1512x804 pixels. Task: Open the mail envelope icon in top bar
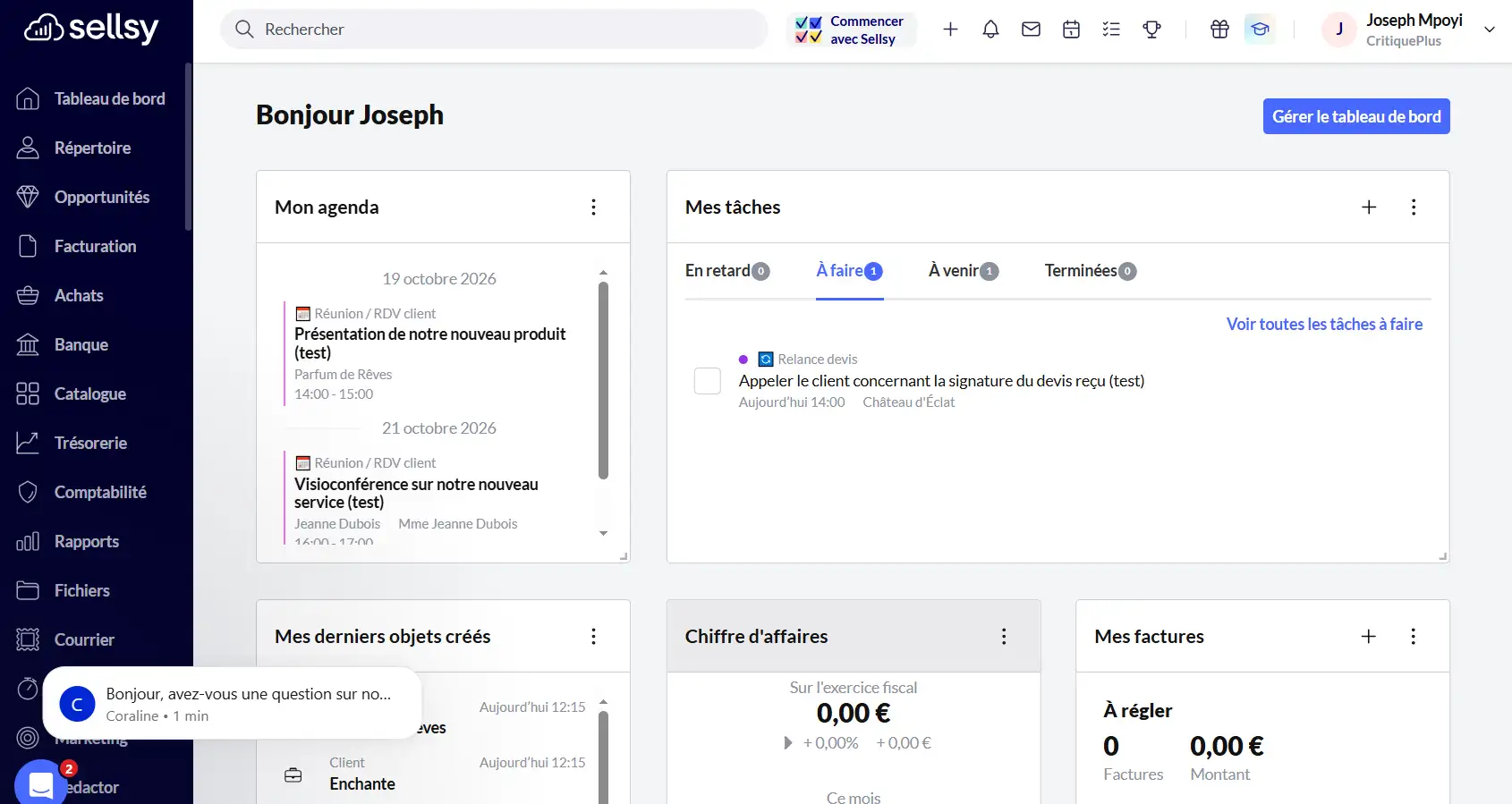click(x=1031, y=30)
